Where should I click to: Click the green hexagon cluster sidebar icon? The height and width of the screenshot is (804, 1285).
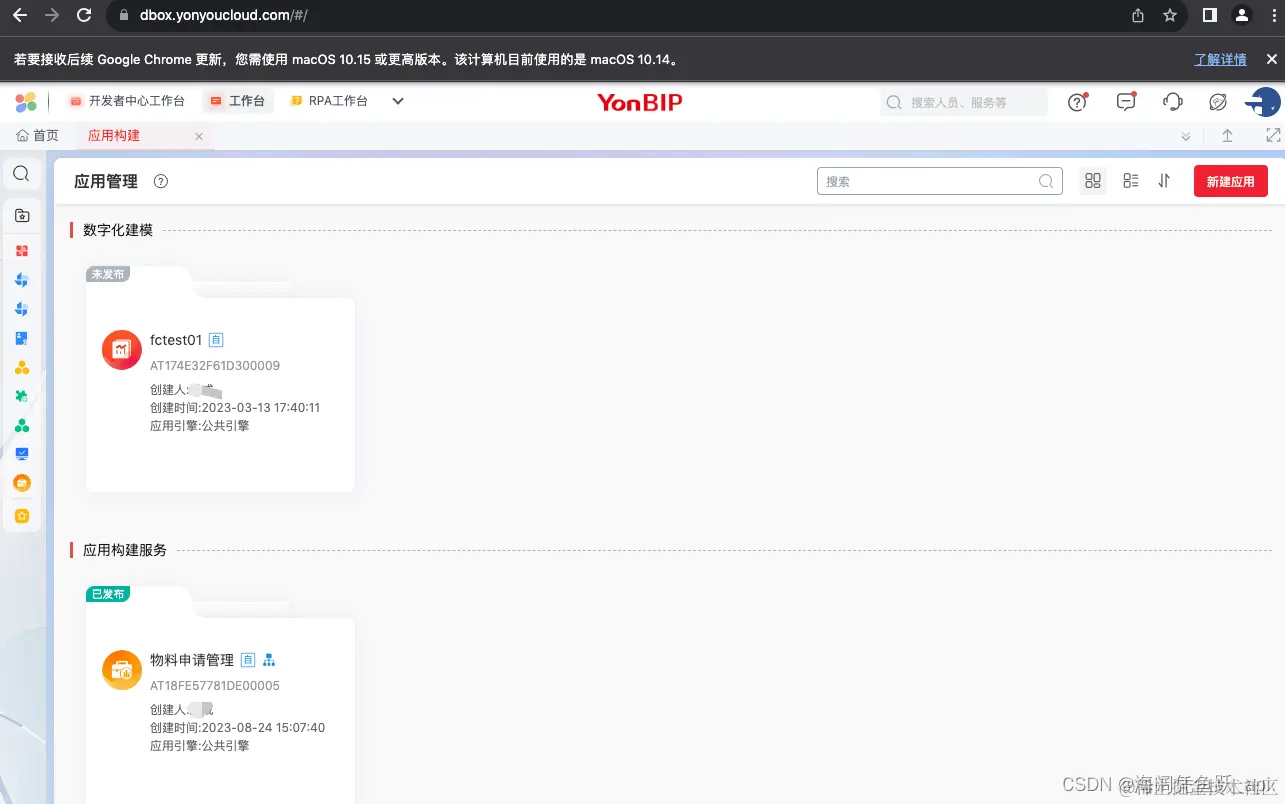[x=22, y=425]
